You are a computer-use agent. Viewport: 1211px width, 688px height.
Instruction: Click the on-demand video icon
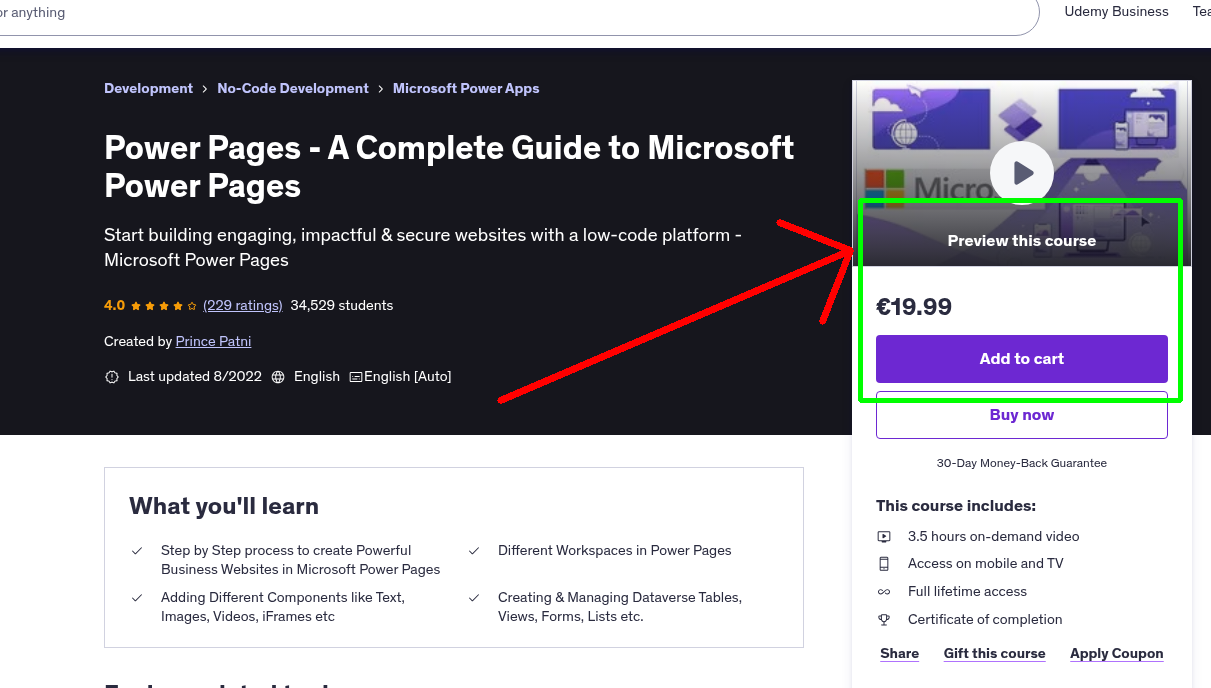(884, 536)
